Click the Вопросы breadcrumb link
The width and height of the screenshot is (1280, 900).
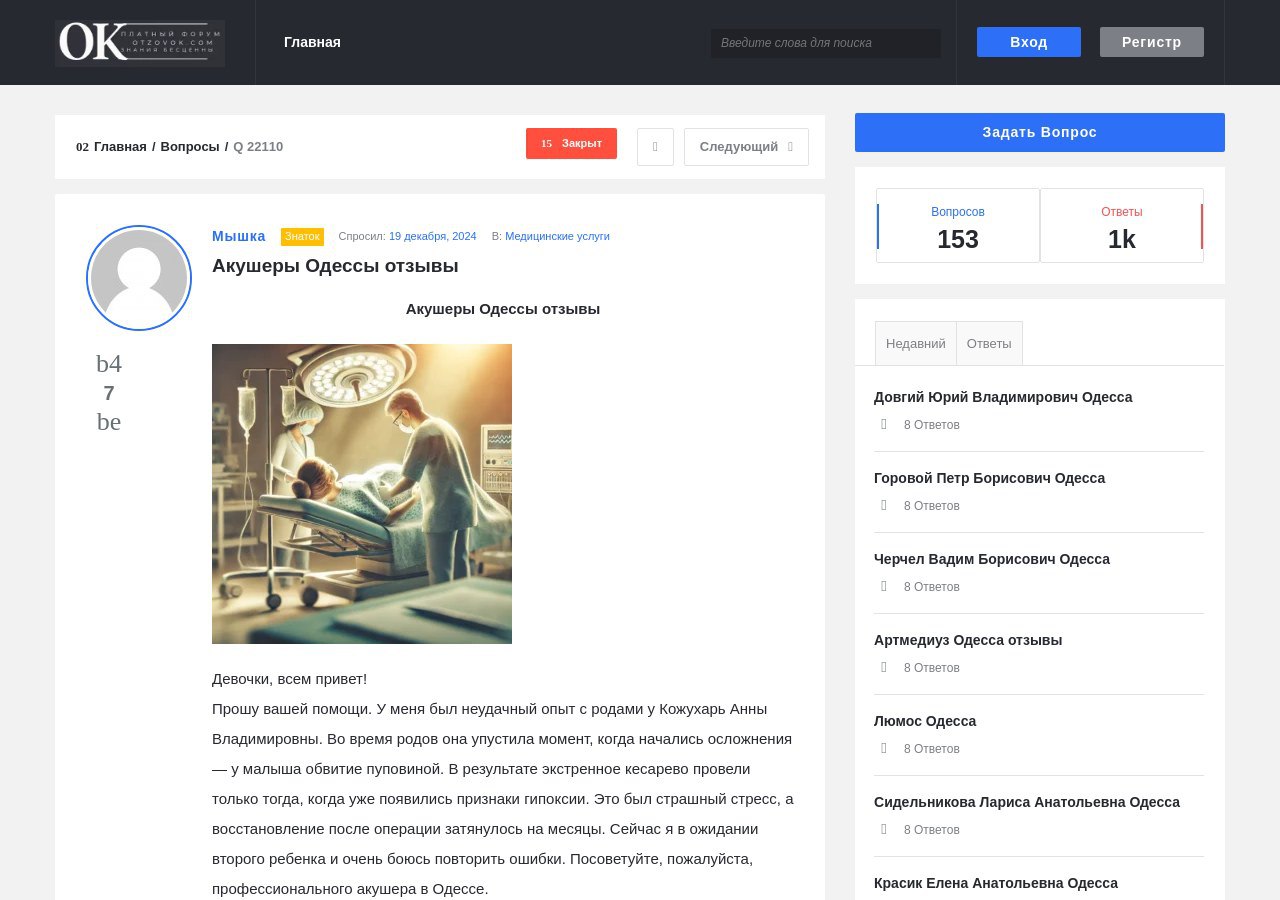point(190,147)
